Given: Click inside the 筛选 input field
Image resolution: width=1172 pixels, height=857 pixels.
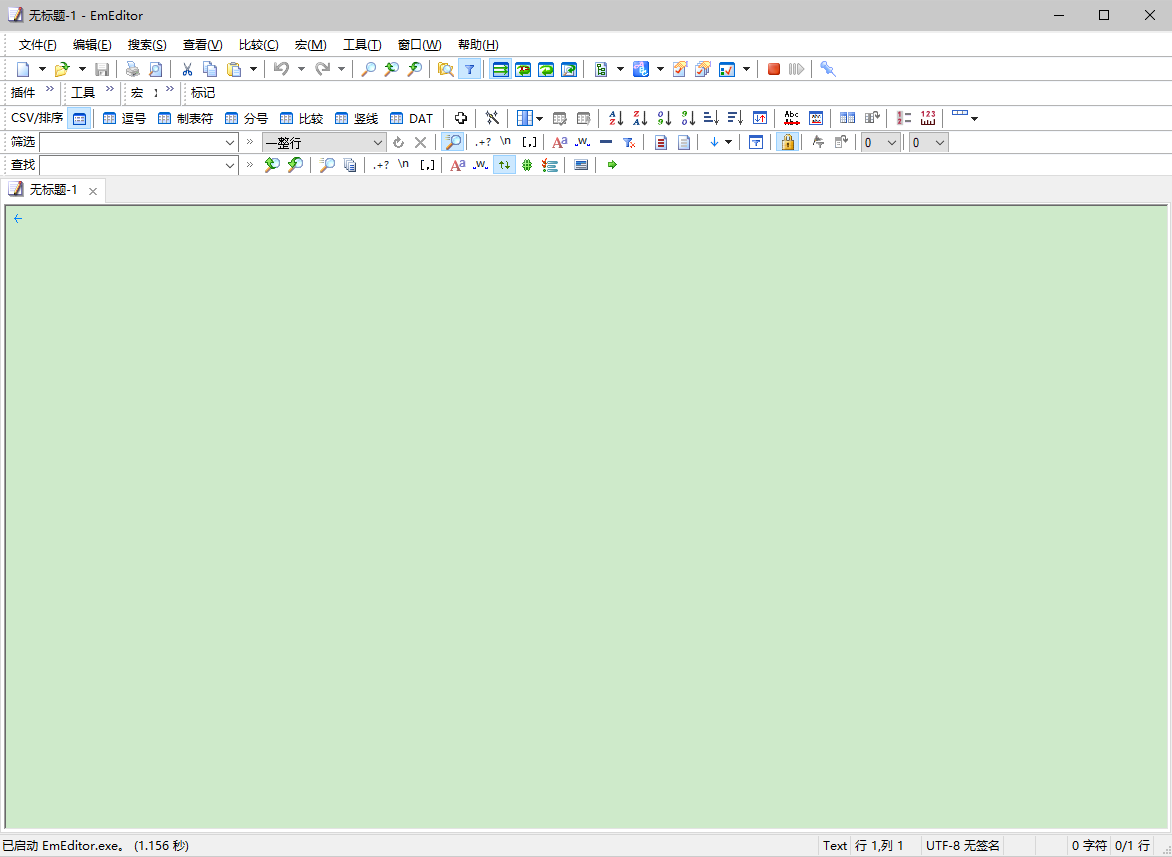Looking at the screenshot, I should coord(132,143).
